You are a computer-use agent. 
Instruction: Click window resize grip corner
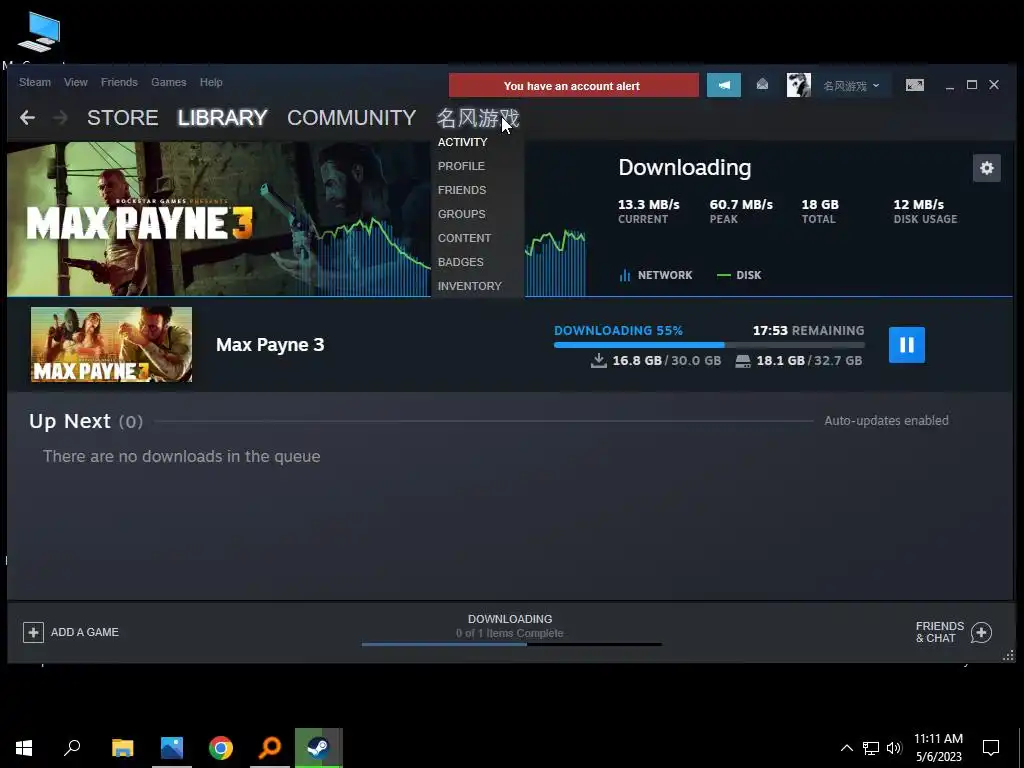coord(1008,656)
